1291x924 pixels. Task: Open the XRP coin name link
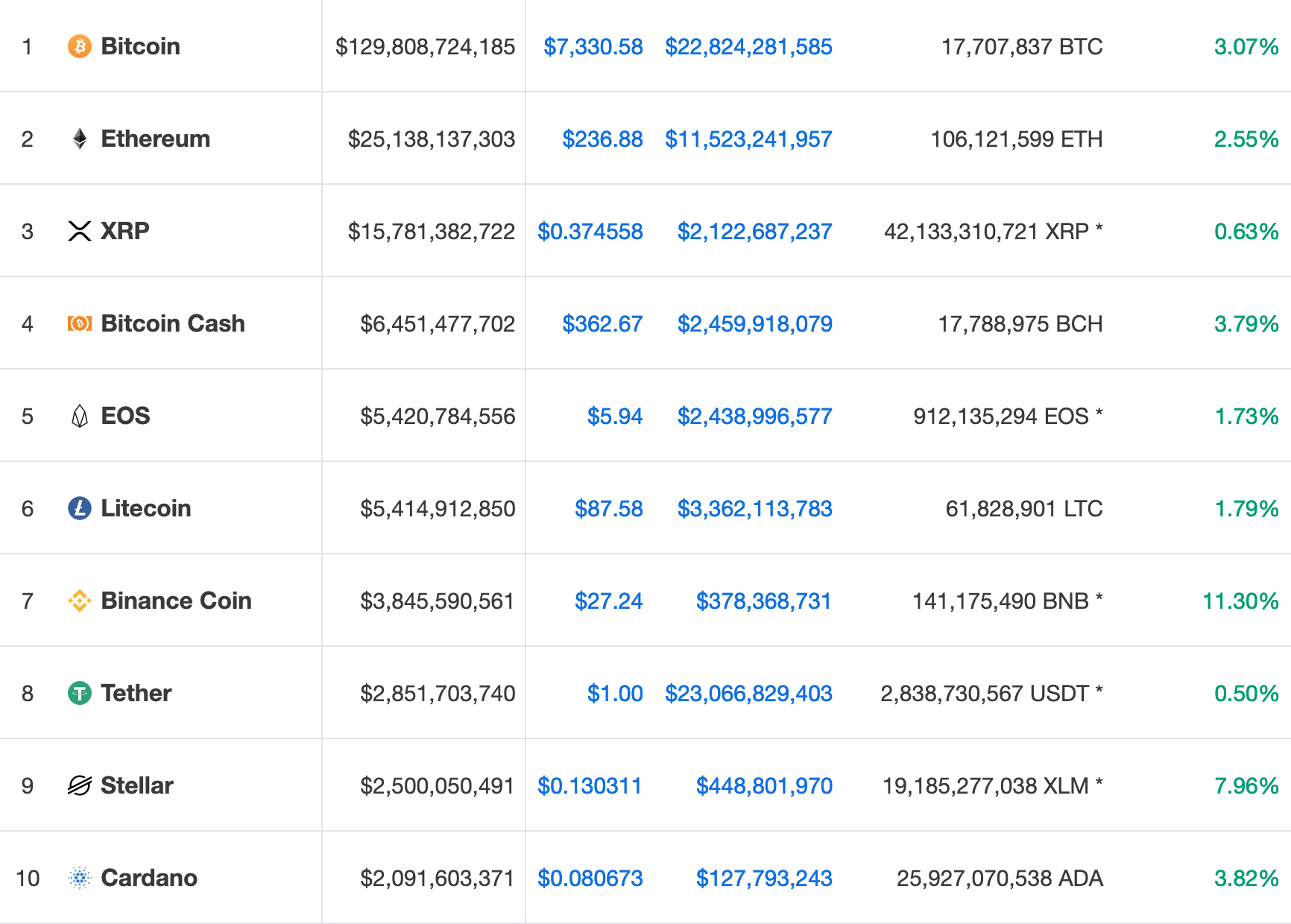[125, 231]
